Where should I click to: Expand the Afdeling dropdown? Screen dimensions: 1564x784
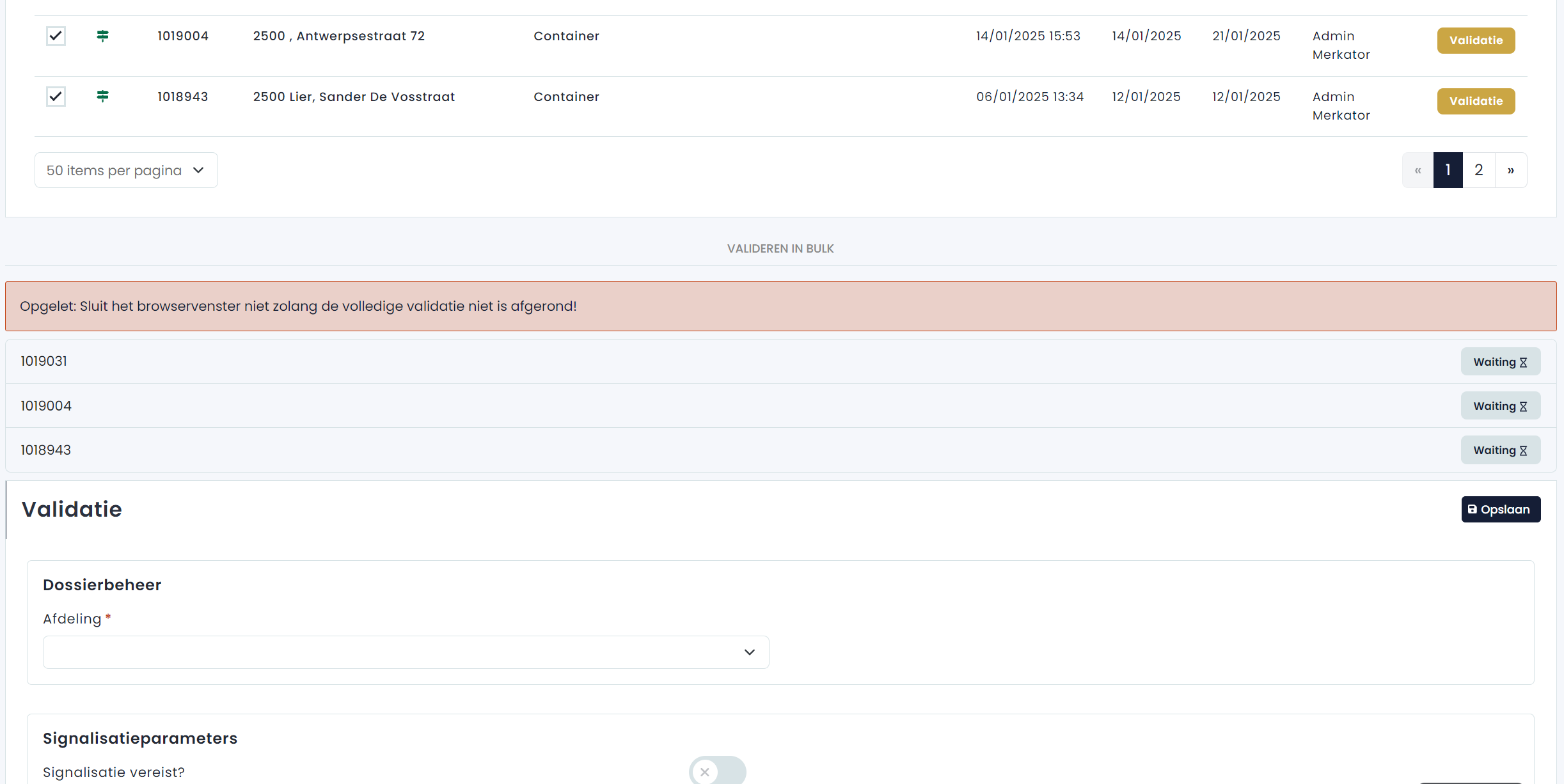(x=406, y=652)
